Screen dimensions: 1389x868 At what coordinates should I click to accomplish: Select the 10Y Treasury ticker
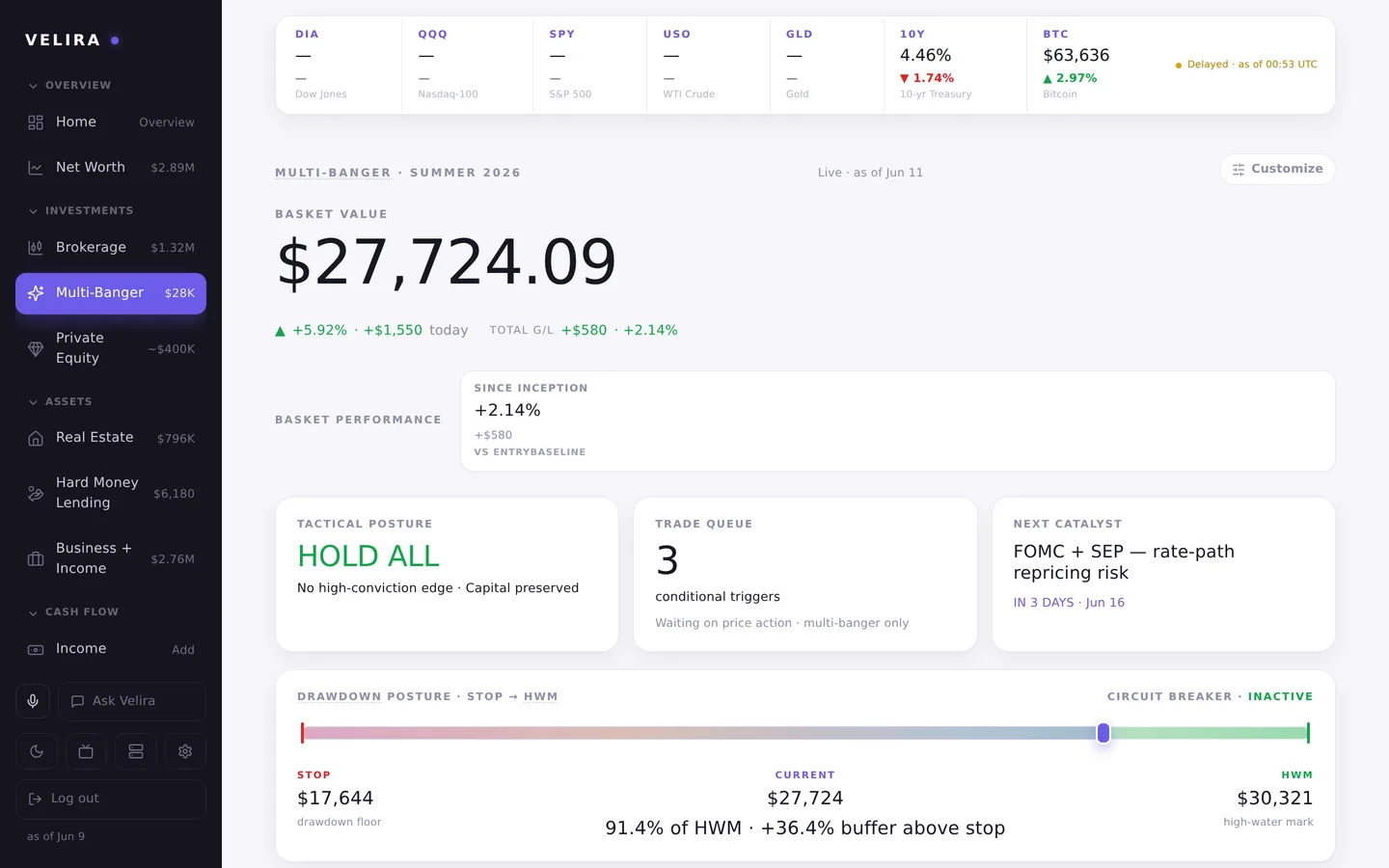(955, 65)
